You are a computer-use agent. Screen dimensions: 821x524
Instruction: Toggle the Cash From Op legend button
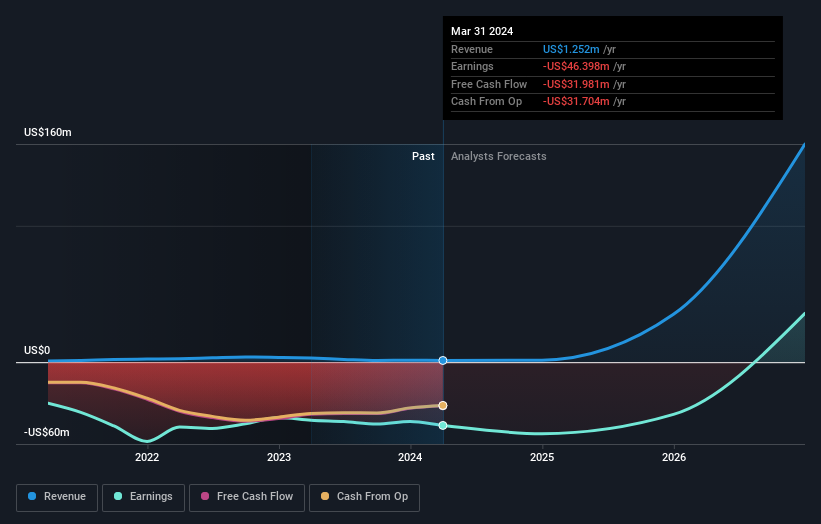[x=364, y=497]
